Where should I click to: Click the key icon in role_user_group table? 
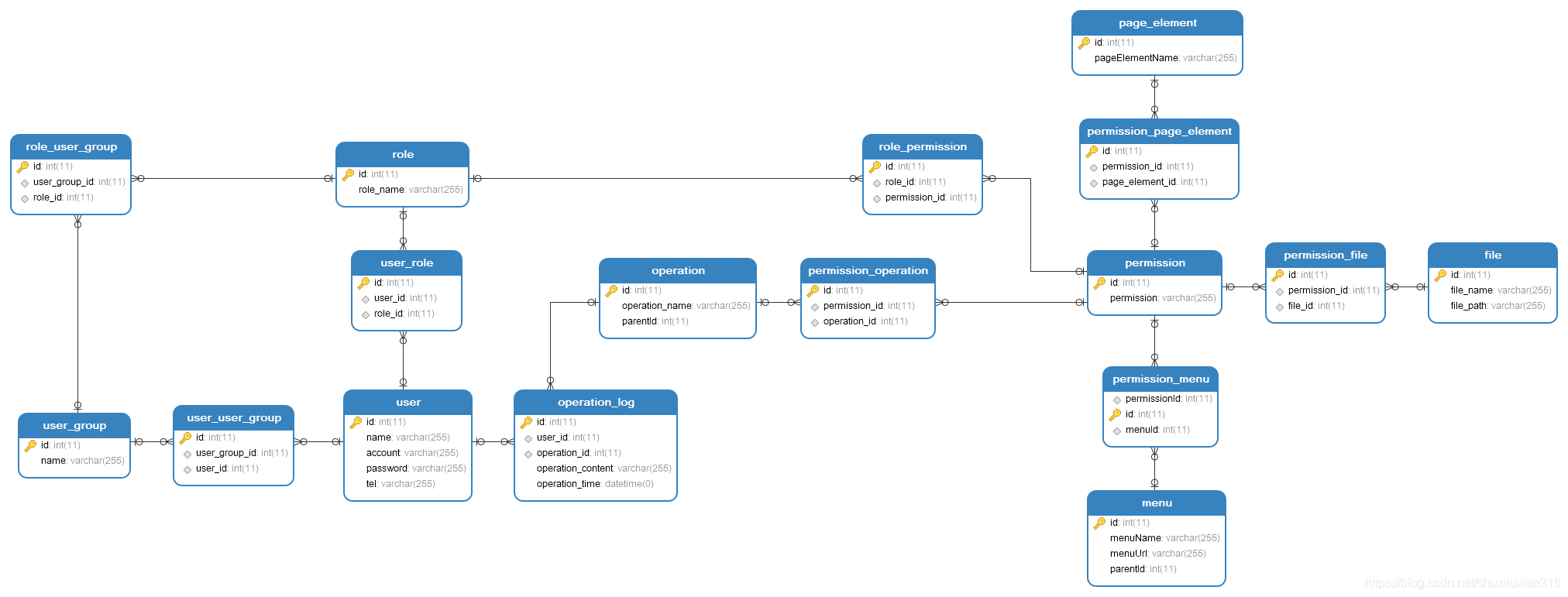point(22,166)
